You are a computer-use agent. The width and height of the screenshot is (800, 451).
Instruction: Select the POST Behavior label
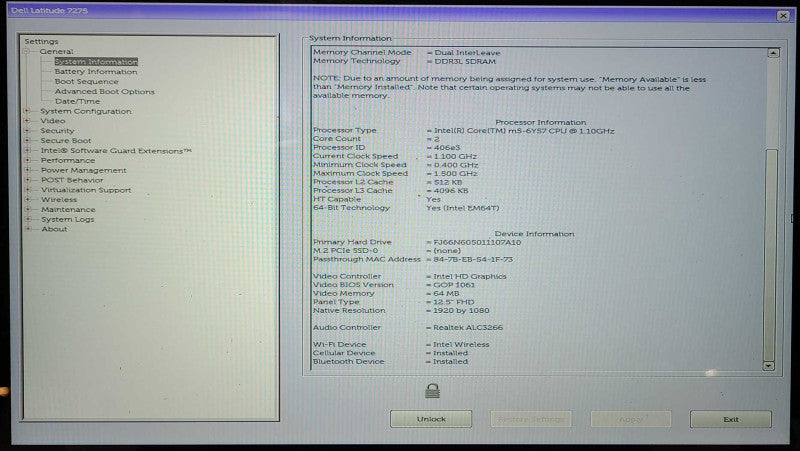tap(72, 180)
